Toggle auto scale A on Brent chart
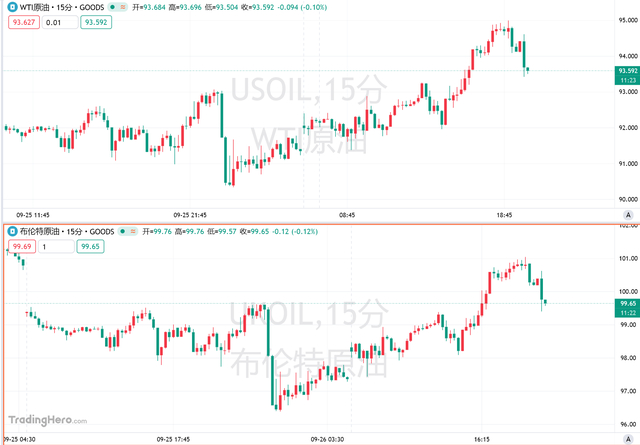The width and height of the screenshot is (640, 445). 628,439
